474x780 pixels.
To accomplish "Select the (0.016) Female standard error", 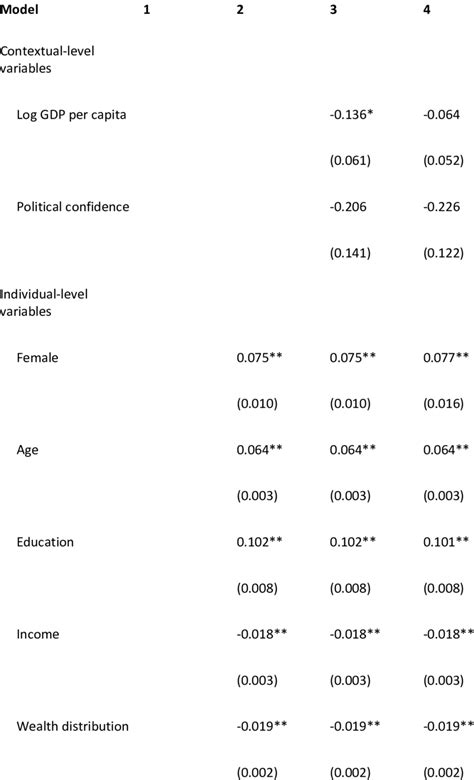I will pos(444,403).
